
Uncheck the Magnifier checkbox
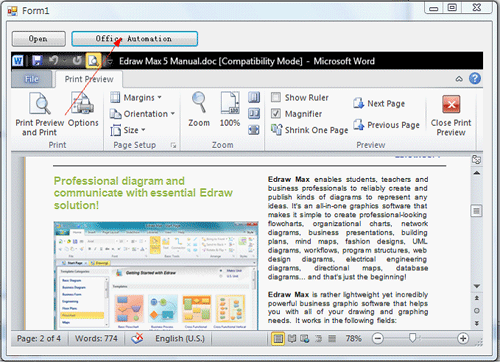coord(276,114)
